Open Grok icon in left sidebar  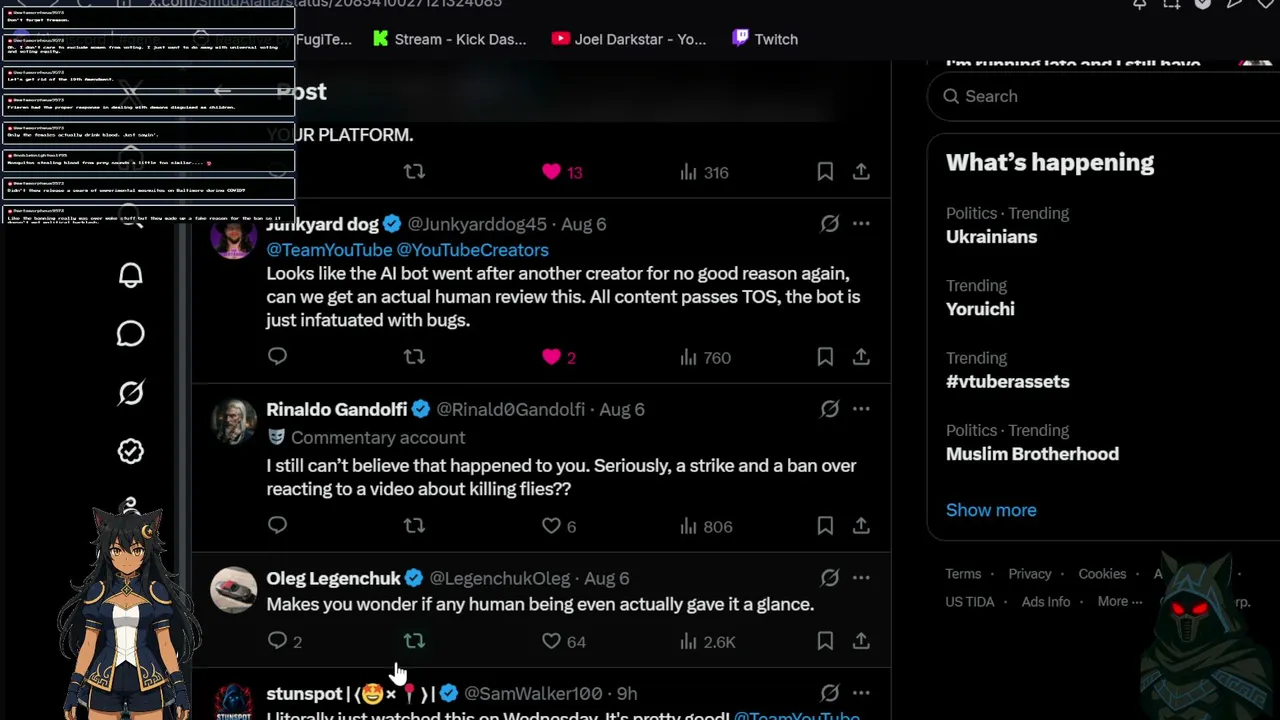click(x=131, y=393)
